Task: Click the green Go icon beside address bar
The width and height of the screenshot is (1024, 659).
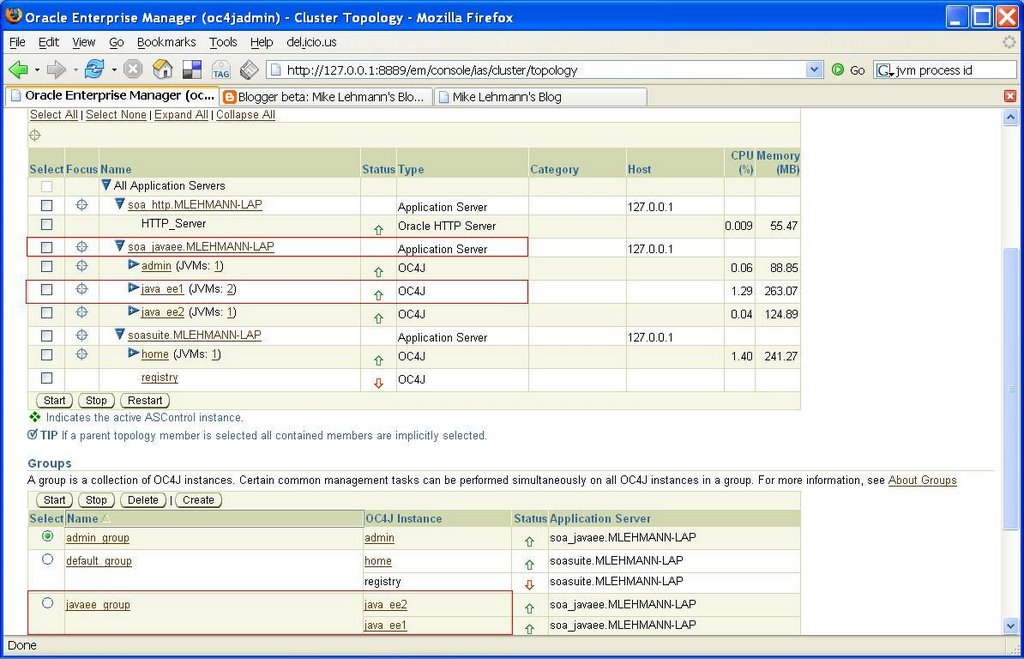Action: pos(838,69)
